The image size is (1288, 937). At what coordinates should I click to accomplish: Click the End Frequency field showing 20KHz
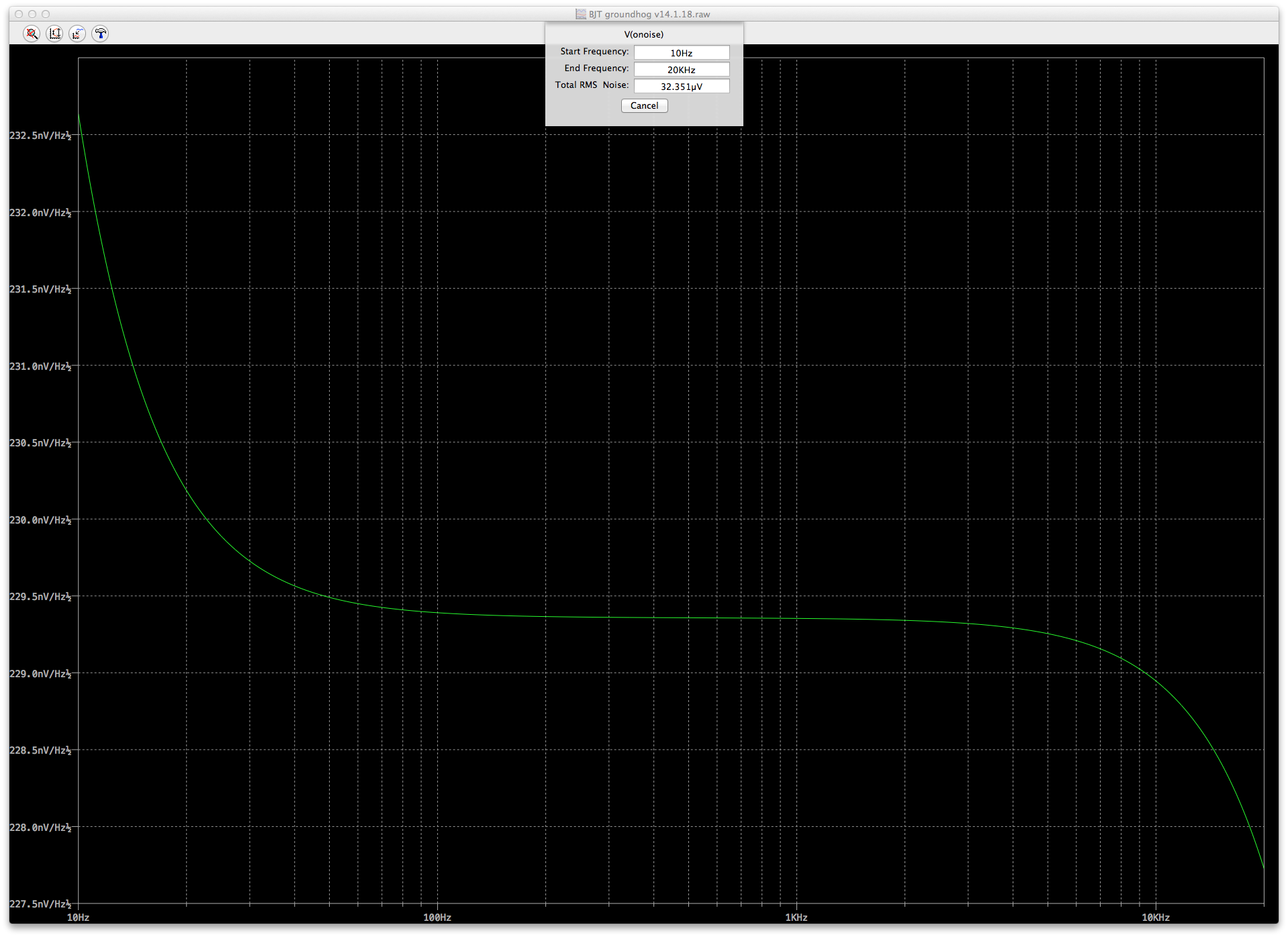(682, 70)
